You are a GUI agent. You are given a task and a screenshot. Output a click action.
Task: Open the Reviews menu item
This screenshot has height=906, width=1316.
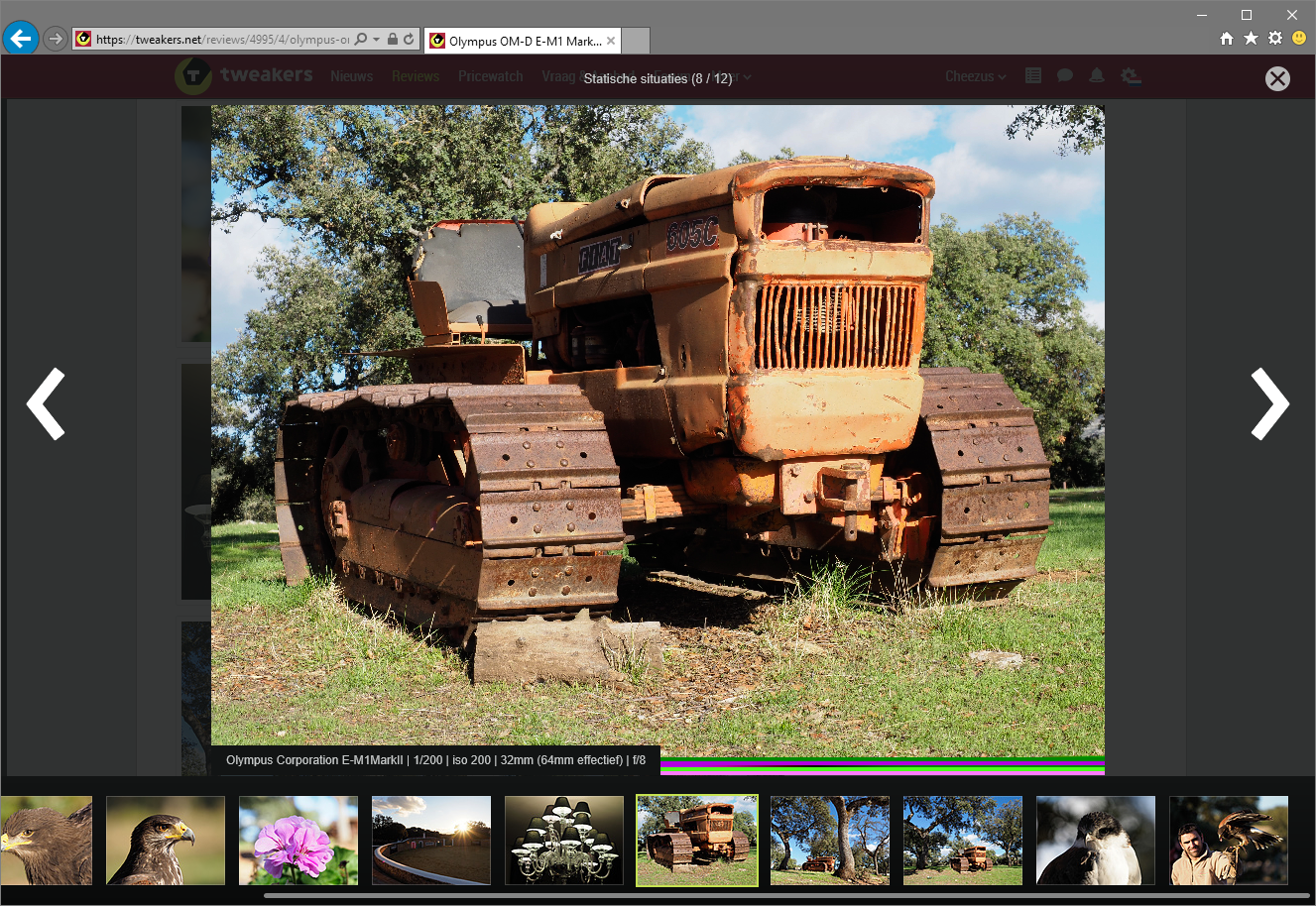click(x=416, y=76)
